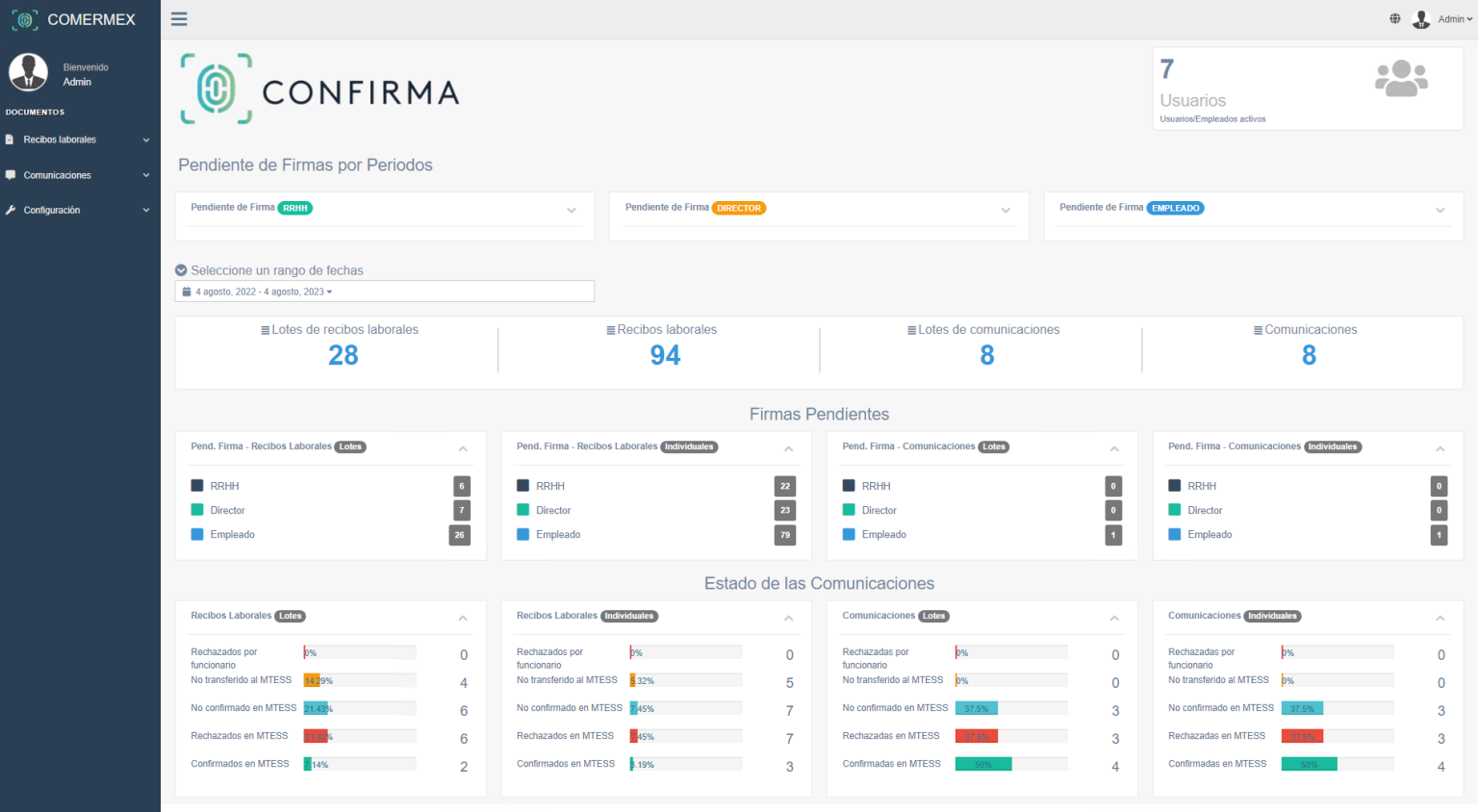Click the Confirma logo image
Viewport: 1478px width, 812px height.
pyautogui.click(x=319, y=89)
